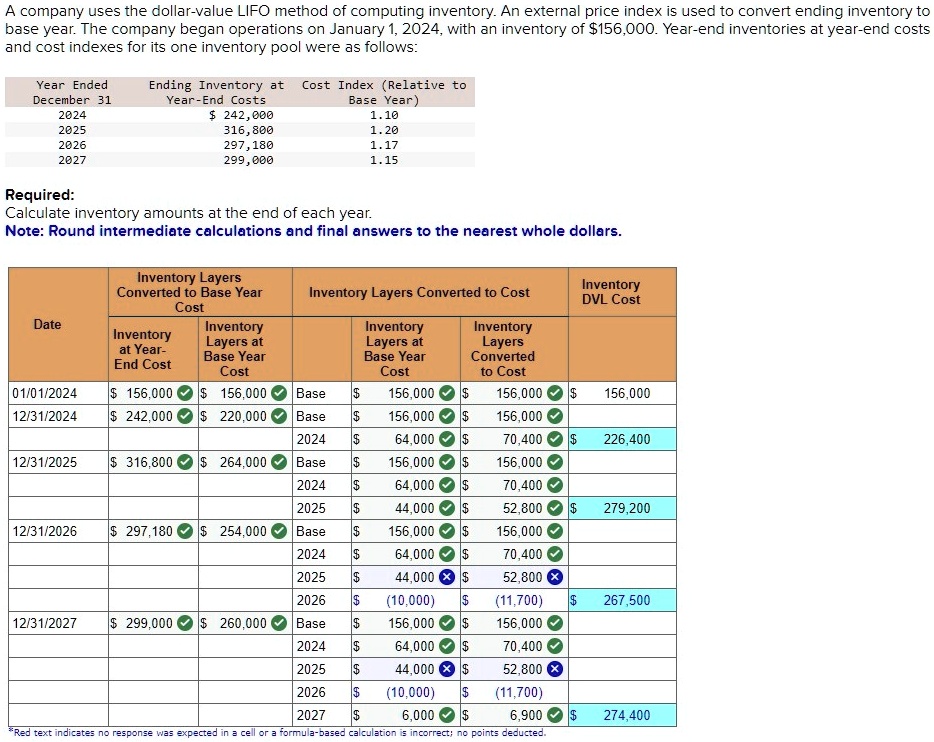Viewport: 934px width, 742px height.
Task: Click 316,800 in the ending inventory data table
Action: point(248,130)
